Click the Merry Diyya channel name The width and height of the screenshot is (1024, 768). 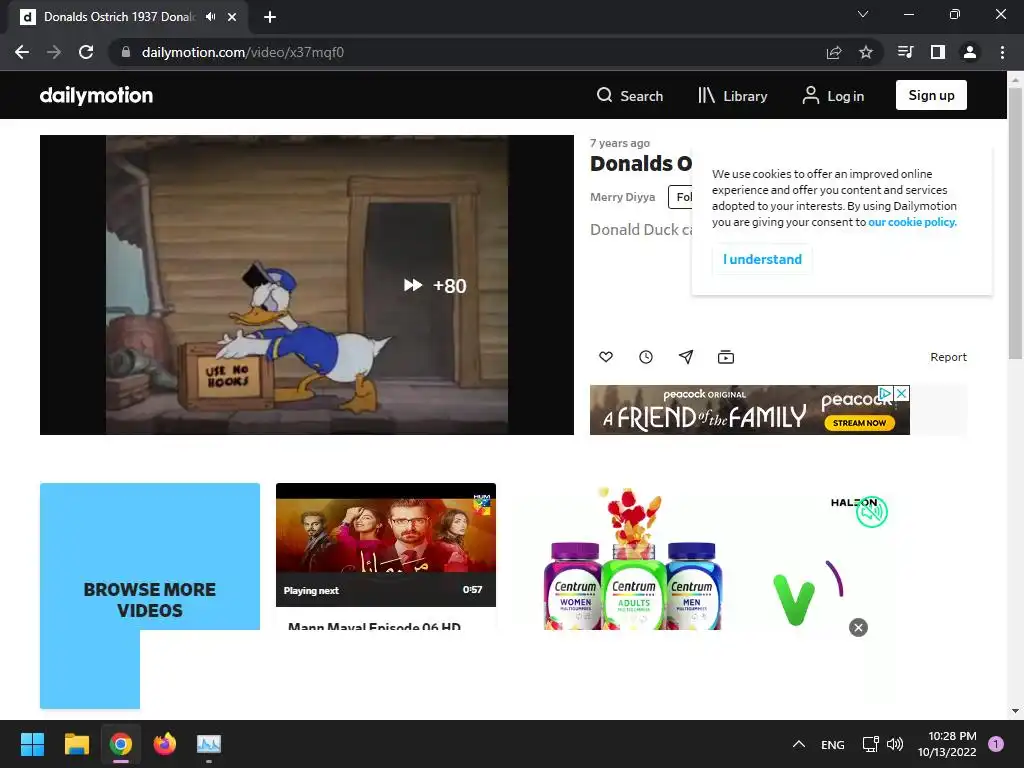tap(622, 197)
